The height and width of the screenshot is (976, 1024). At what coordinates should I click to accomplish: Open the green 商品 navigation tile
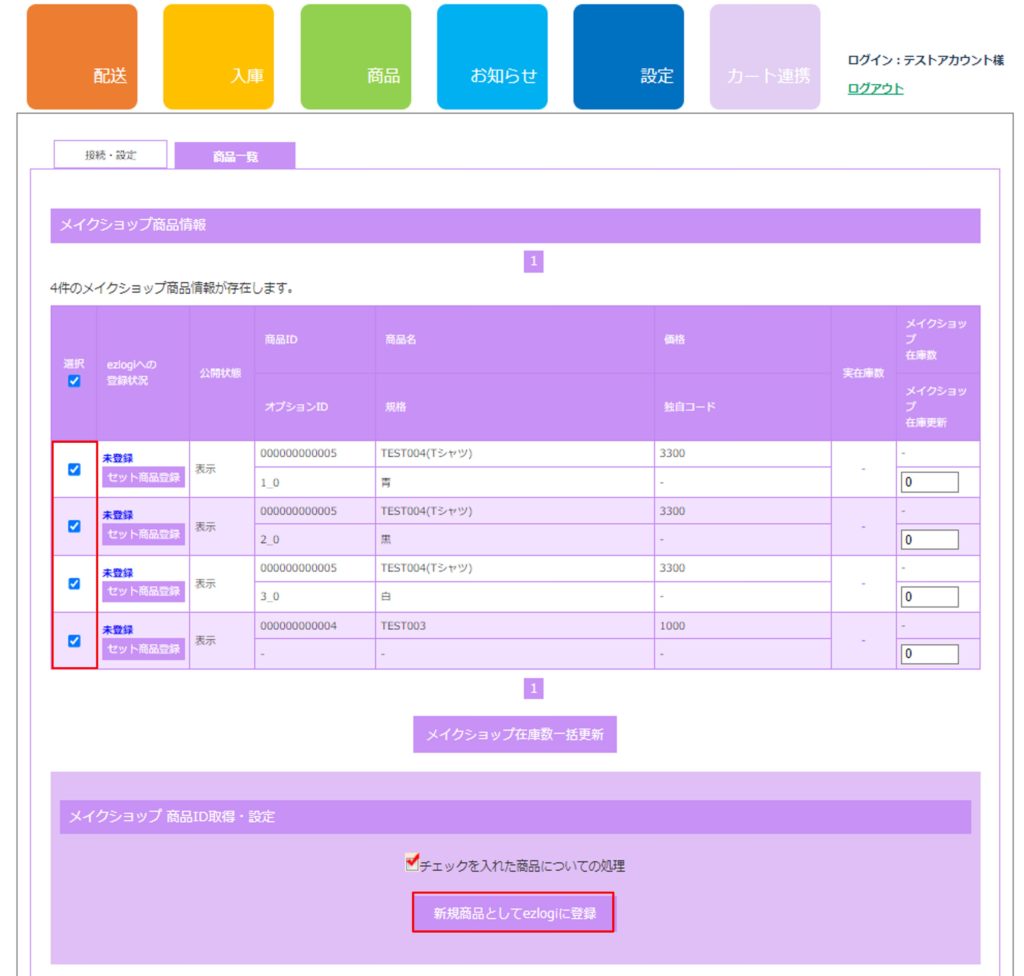(x=355, y=57)
